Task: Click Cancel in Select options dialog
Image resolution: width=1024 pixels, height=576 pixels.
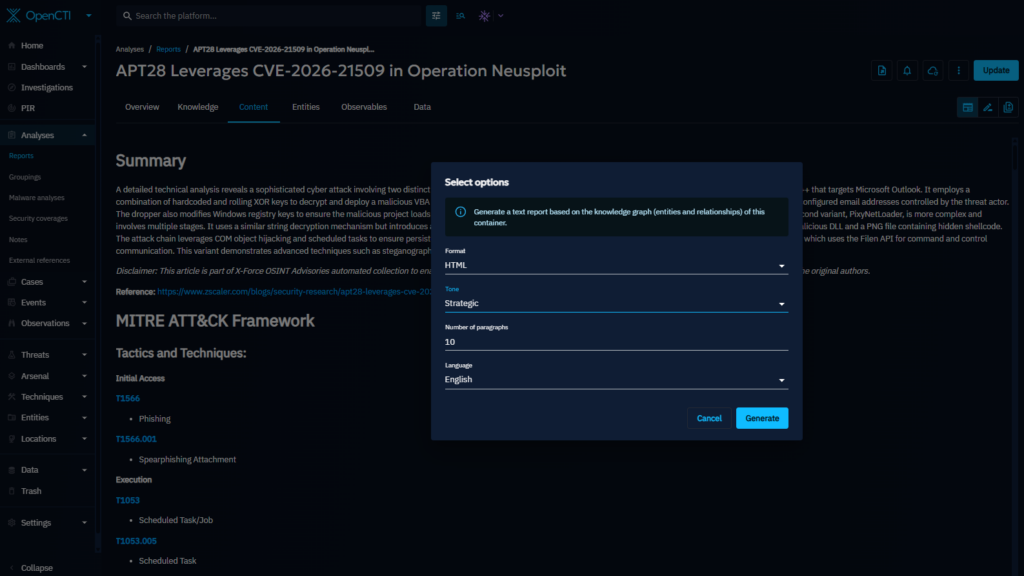Action: click(x=709, y=418)
